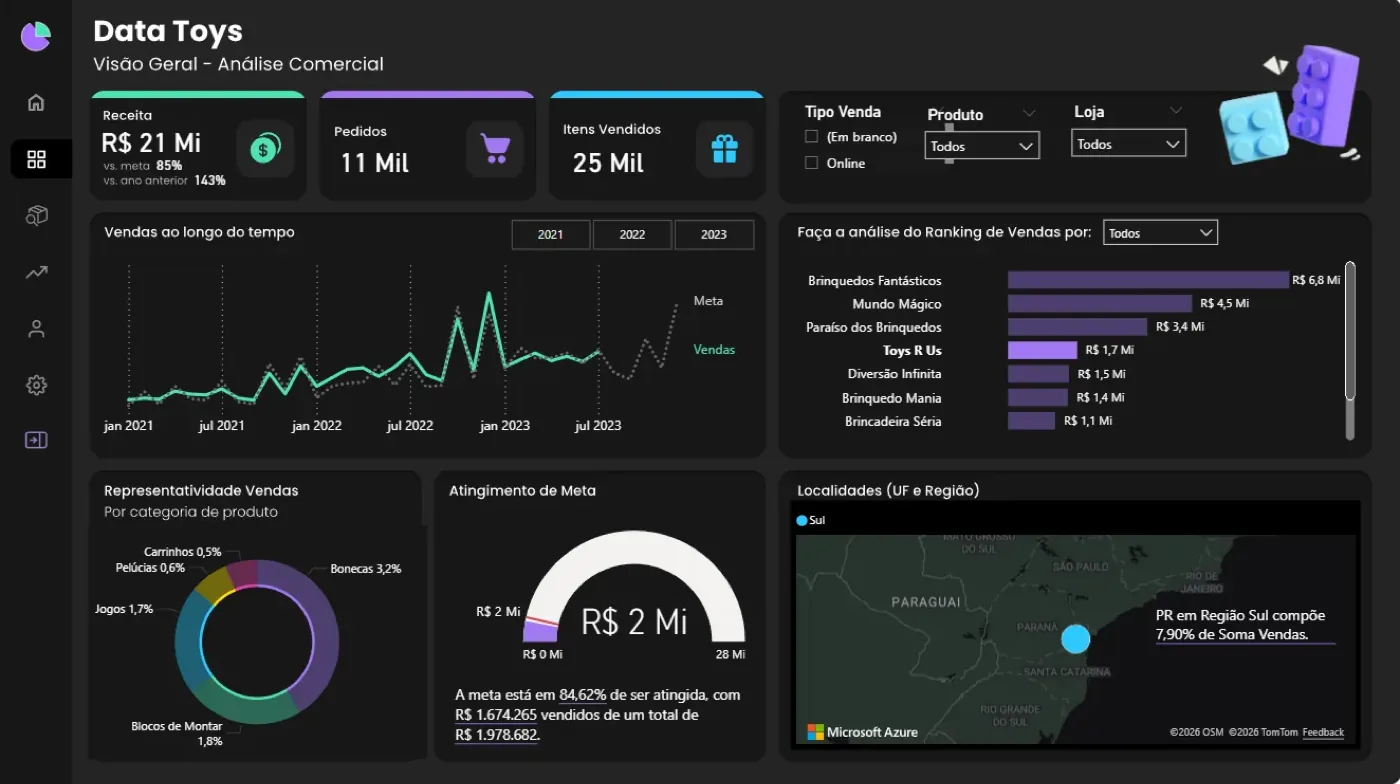The width and height of the screenshot is (1400, 784).
Task: Select the Brinquedo Mania bar
Action: point(1037,398)
